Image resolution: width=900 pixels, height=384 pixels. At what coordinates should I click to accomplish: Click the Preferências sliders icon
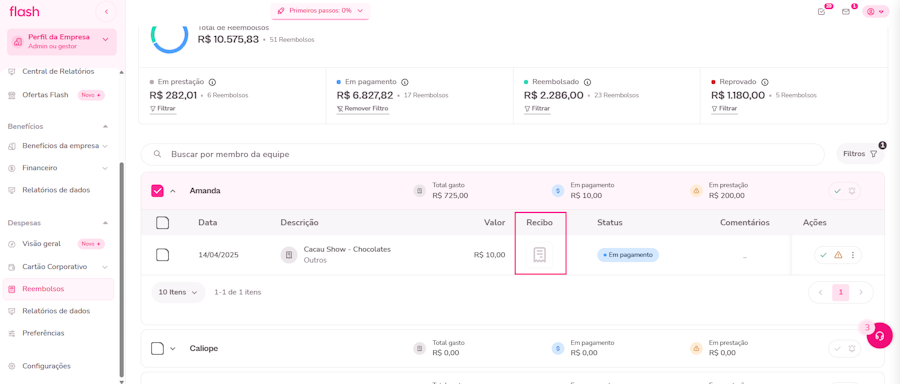pyautogui.click(x=12, y=333)
